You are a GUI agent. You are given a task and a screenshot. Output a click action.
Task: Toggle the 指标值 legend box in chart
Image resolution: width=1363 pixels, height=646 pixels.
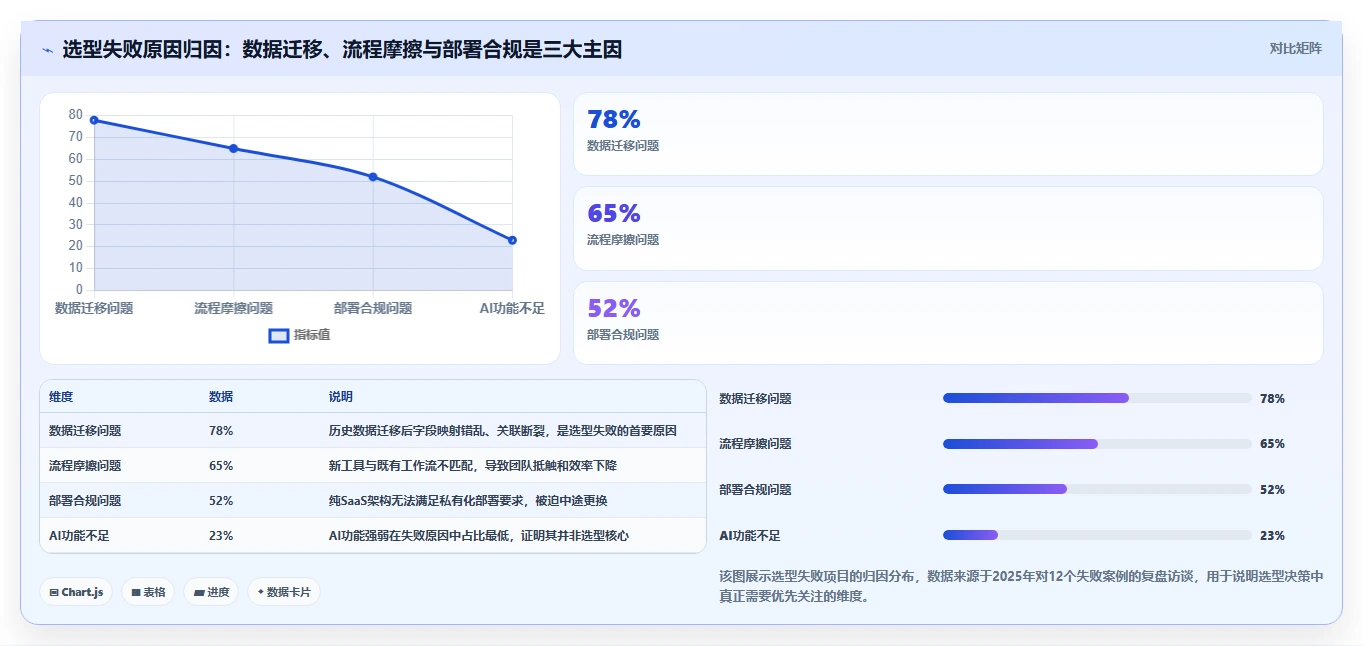pyautogui.click(x=279, y=335)
